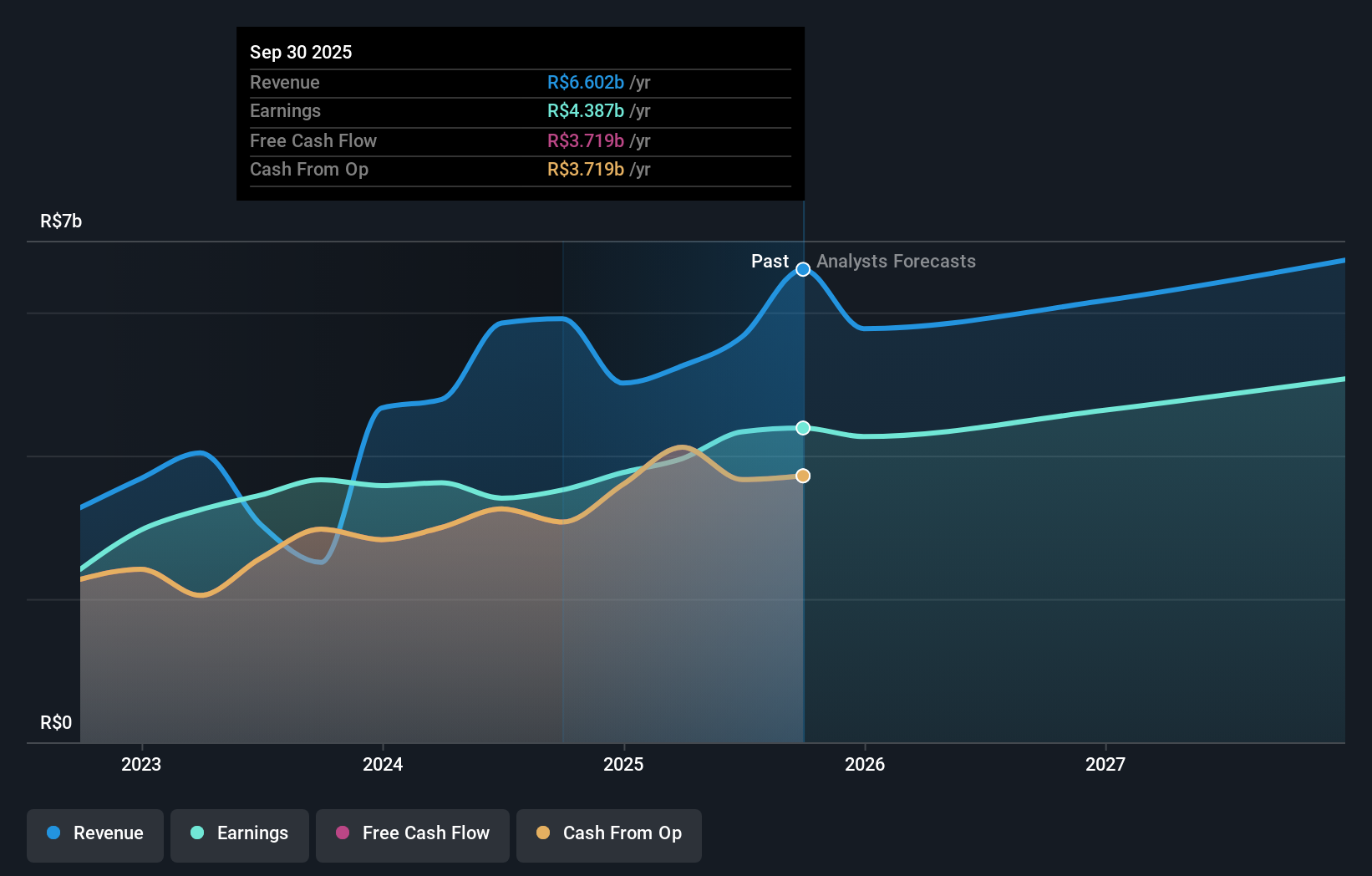This screenshot has height=876, width=1372.
Task: Click the pink Free Cash Flow dot
Action: pos(342,833)
